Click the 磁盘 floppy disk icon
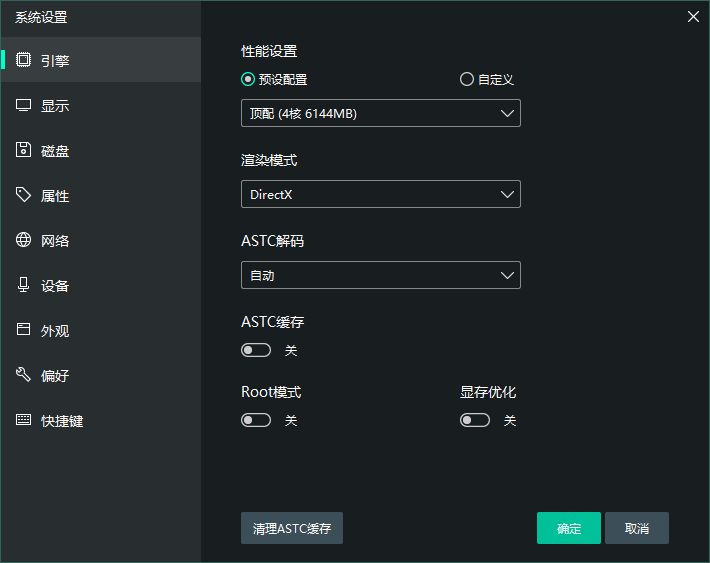 point(23,150)
